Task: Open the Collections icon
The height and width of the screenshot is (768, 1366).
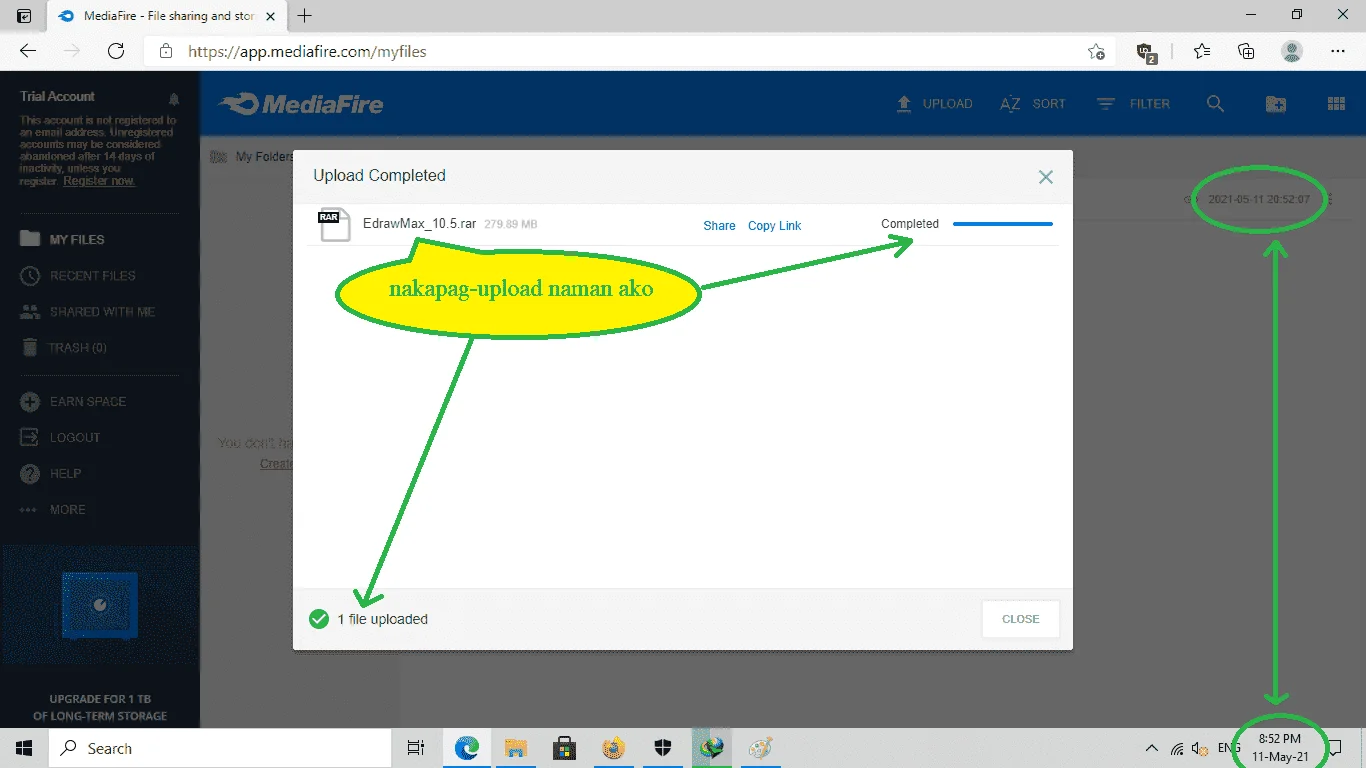Action: [x=1246, y=51]
